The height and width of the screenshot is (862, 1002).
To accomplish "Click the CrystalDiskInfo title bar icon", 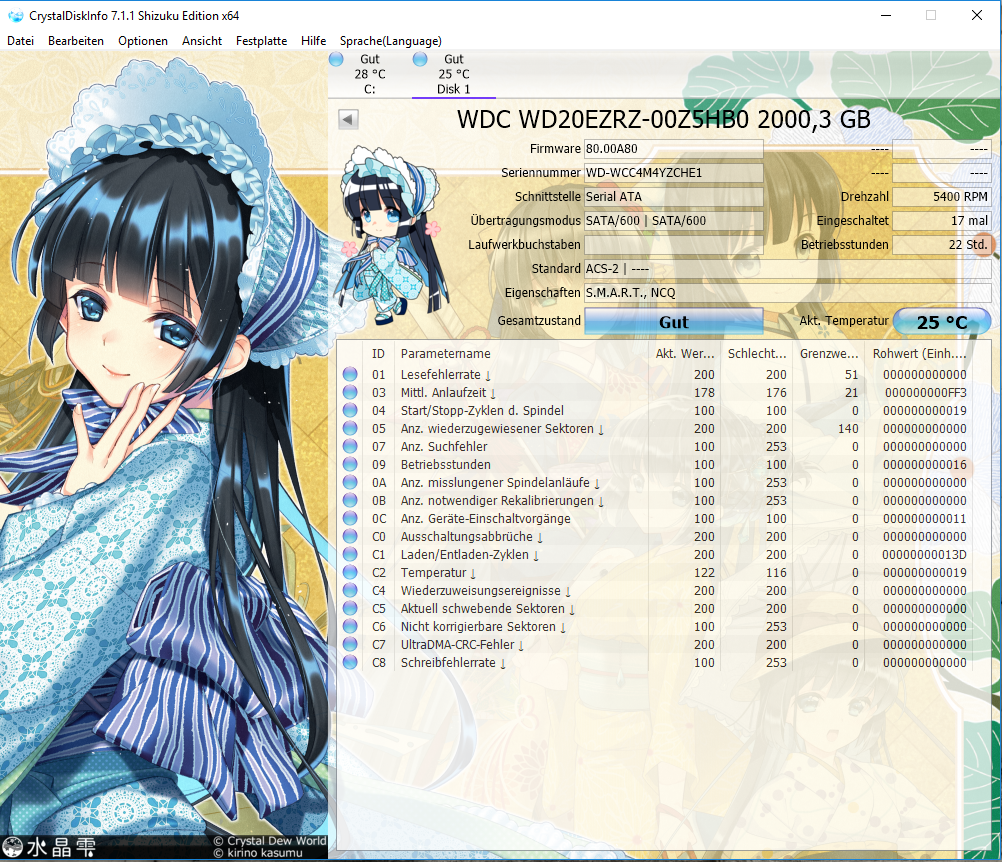I will click(15, 15).
